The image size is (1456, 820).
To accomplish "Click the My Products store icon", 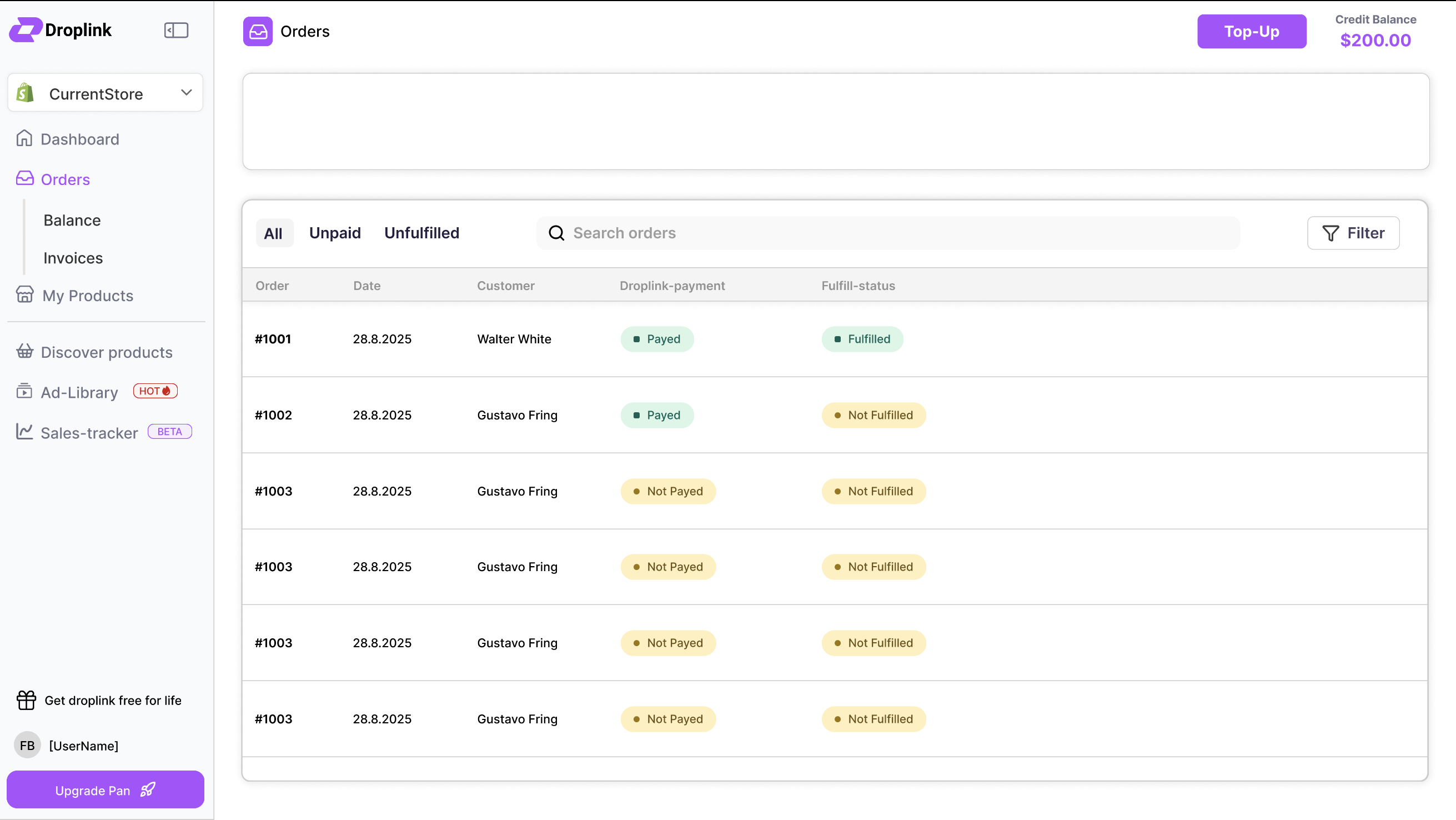I will (25, 294).
